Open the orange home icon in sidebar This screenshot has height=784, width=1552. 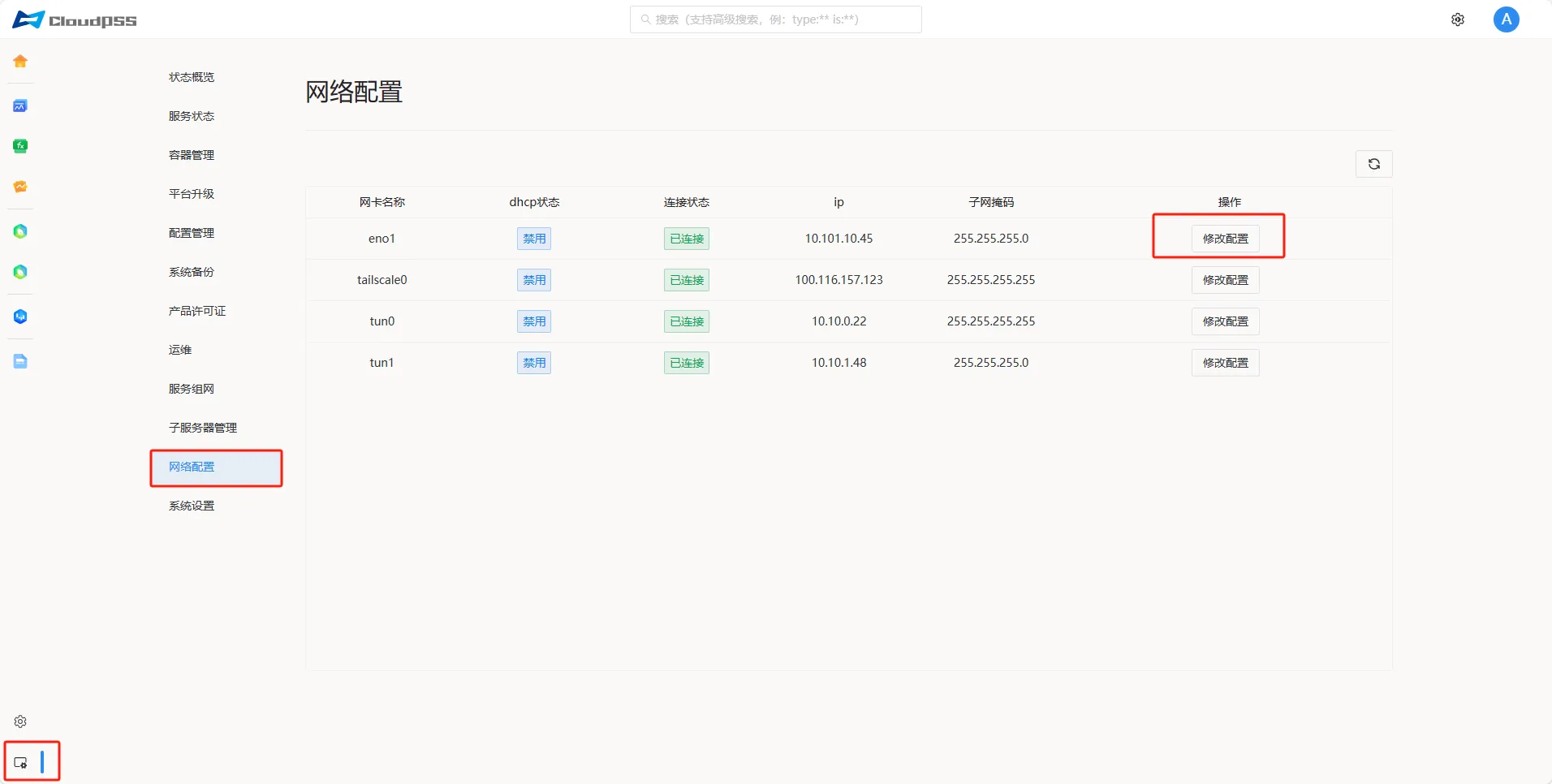[x=20, y=61]
